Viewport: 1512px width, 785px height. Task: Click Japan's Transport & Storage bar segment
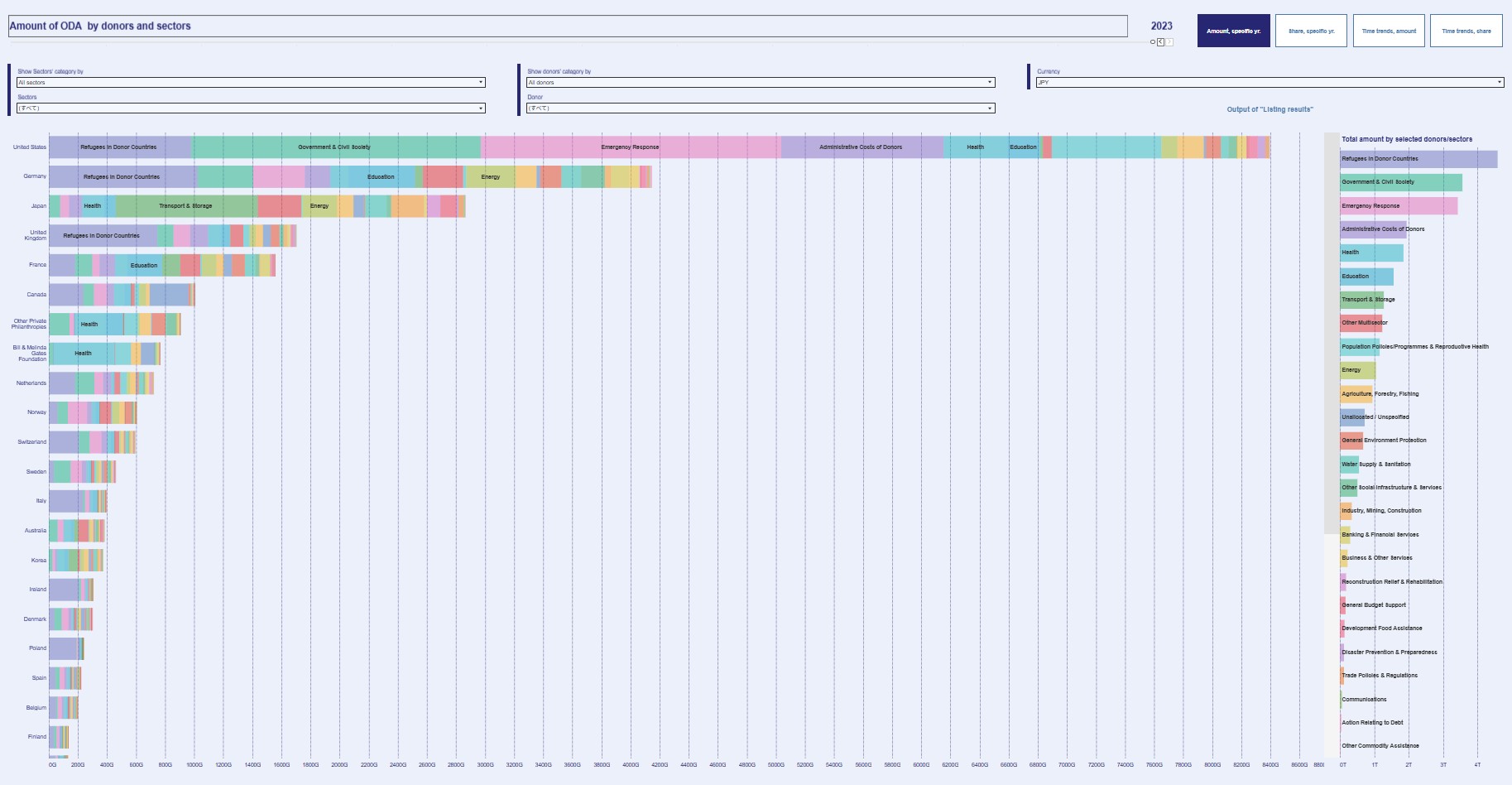[186, 206]
